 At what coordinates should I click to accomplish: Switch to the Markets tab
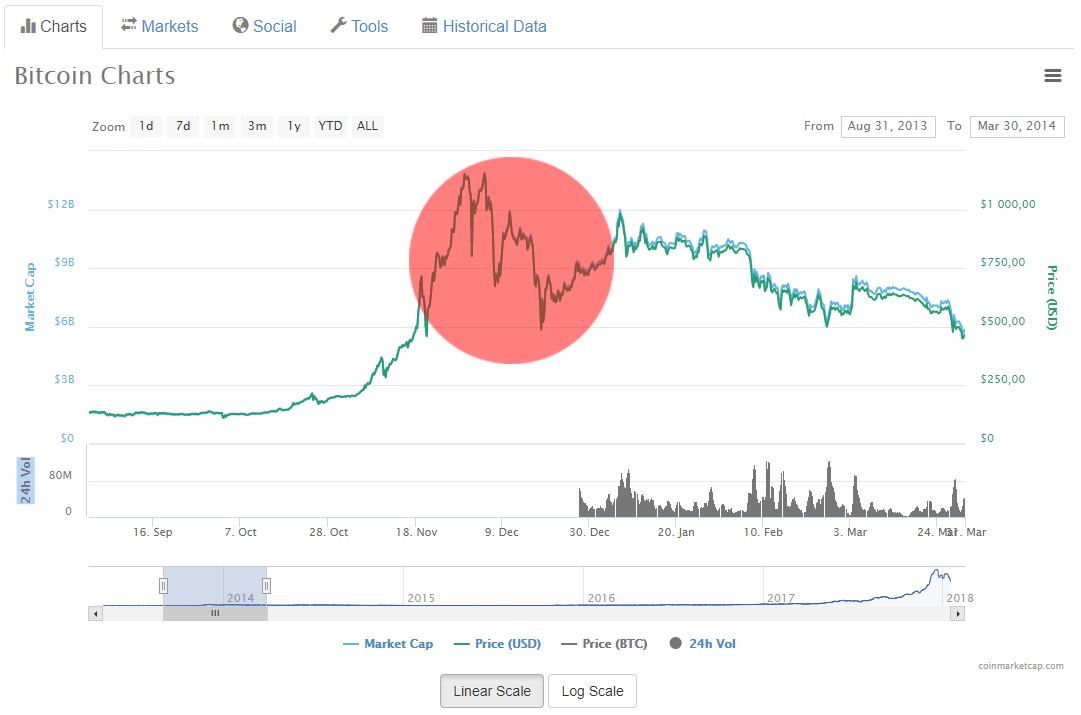pos(160,26)
